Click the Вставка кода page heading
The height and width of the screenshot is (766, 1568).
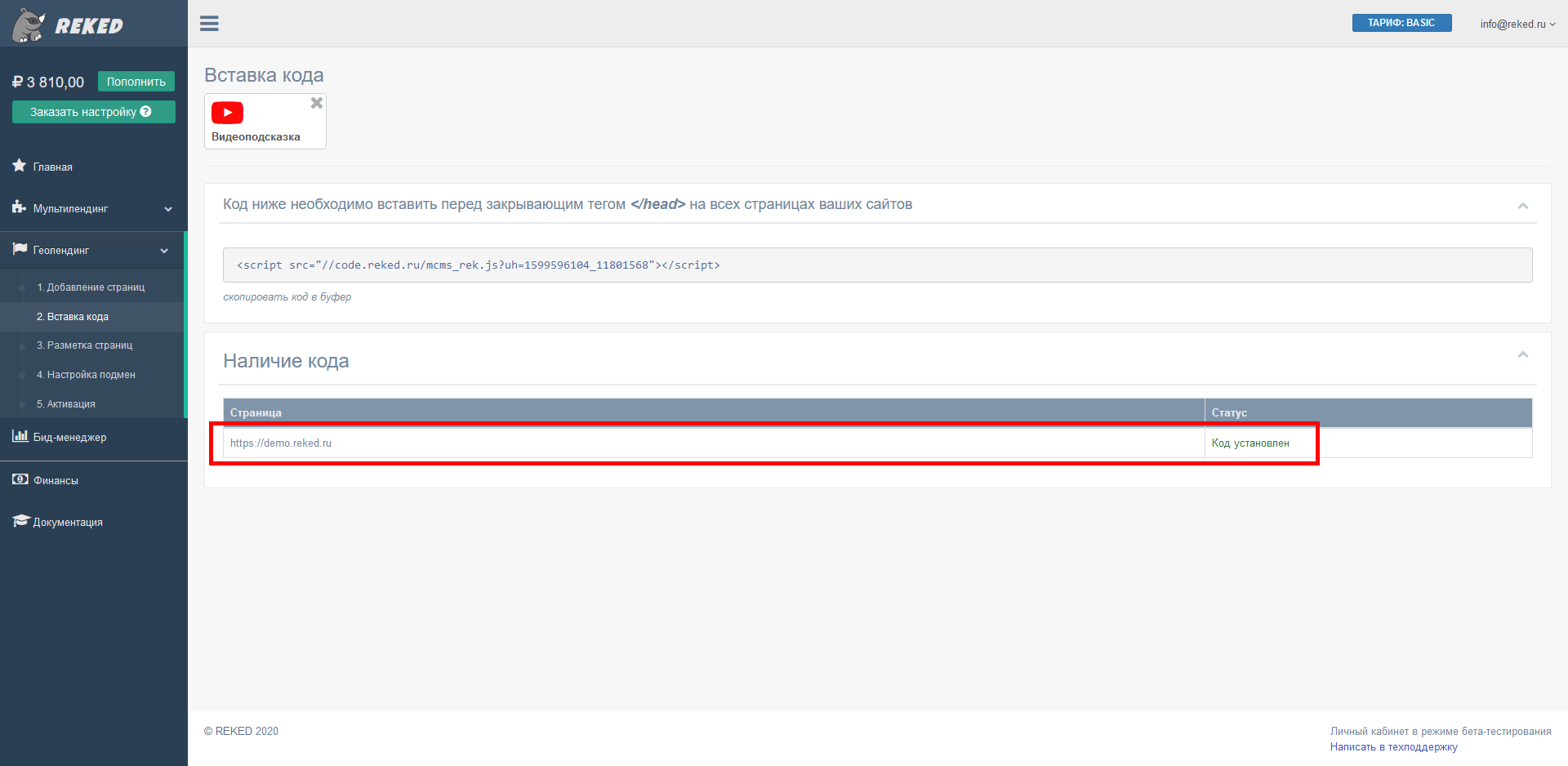pos(264,75)
